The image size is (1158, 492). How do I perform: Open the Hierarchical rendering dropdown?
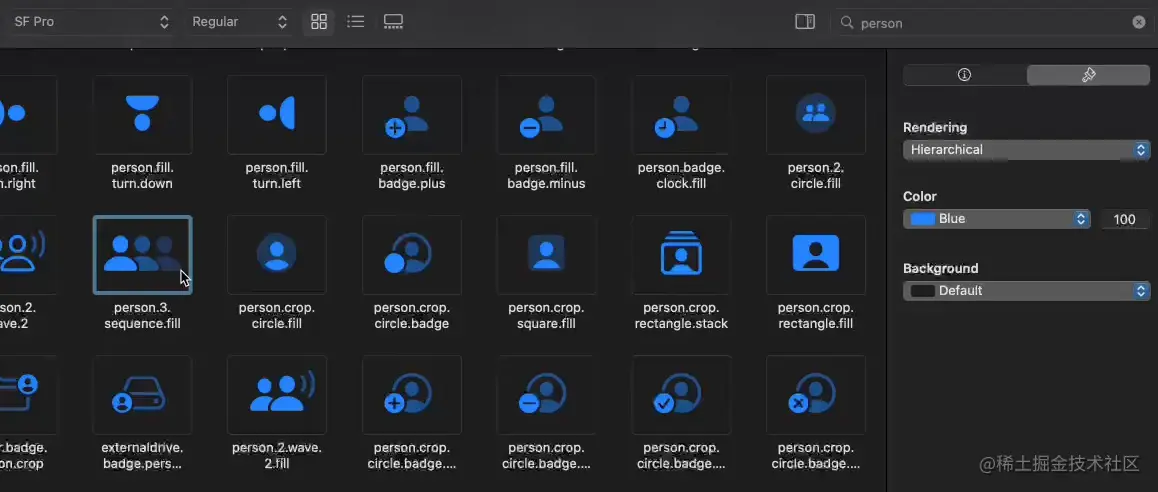(x=1027, y=150)
